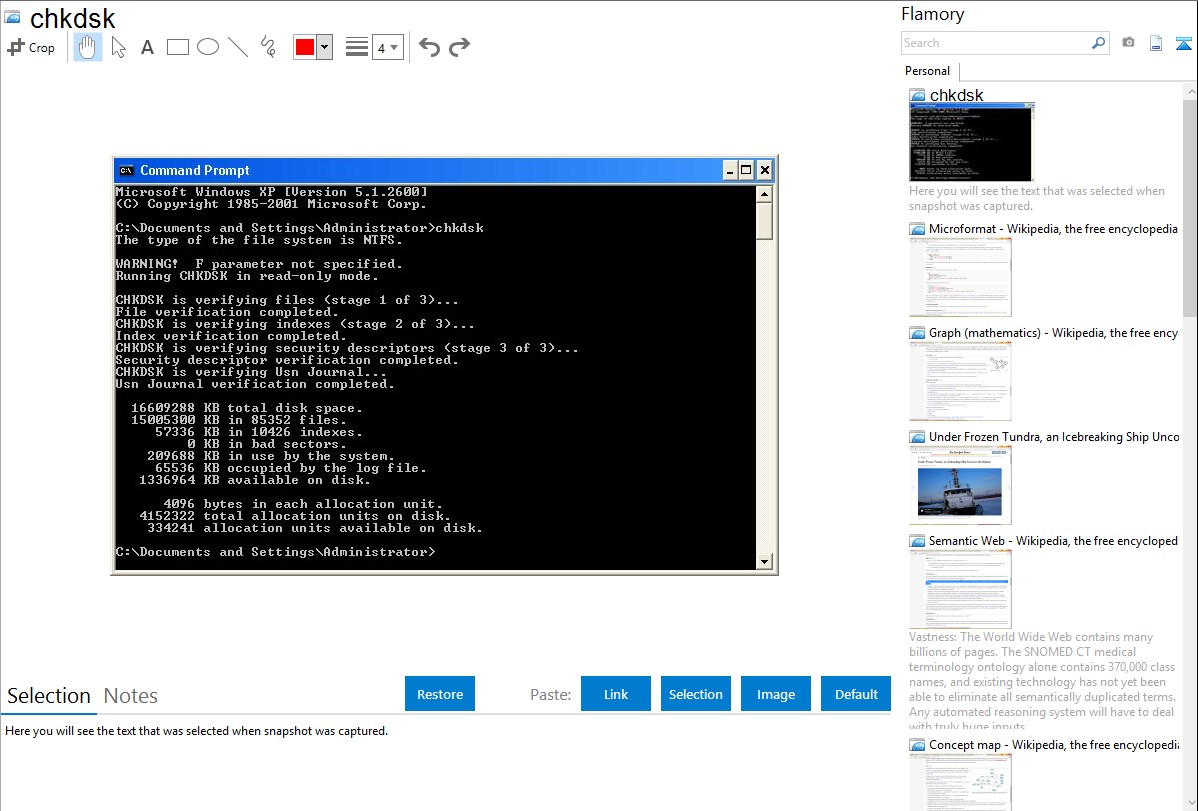Screen dimensions: 1198x811
Task: Open the Microformat Wikipedia snapshot thumbnail
Action: [960, 277]
